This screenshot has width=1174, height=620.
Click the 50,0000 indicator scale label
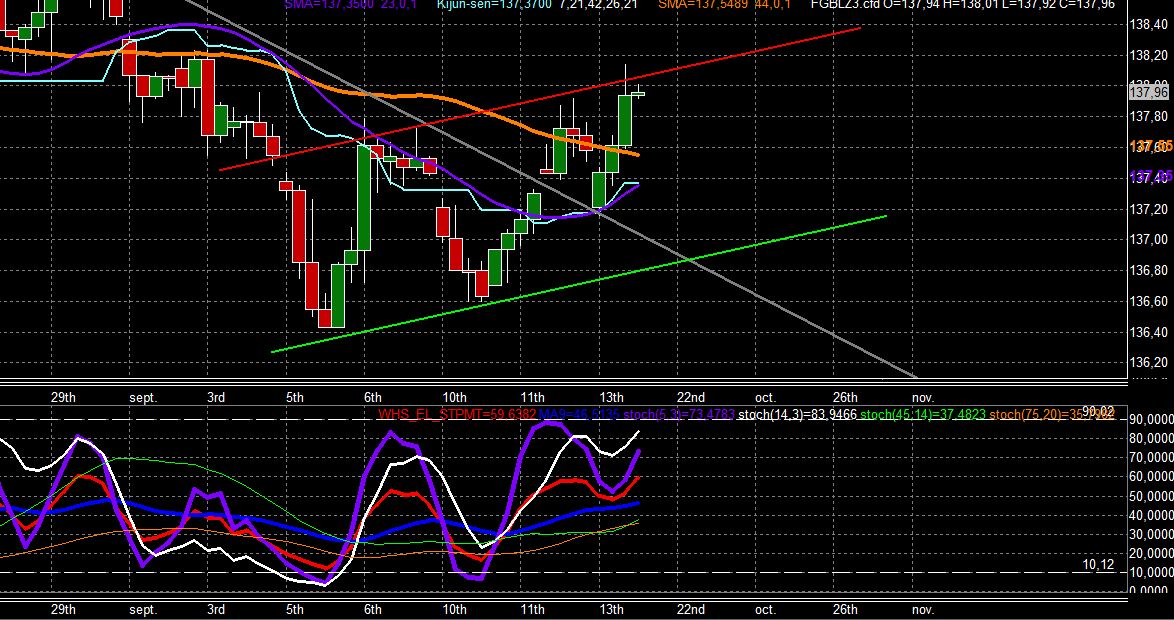1151,496
